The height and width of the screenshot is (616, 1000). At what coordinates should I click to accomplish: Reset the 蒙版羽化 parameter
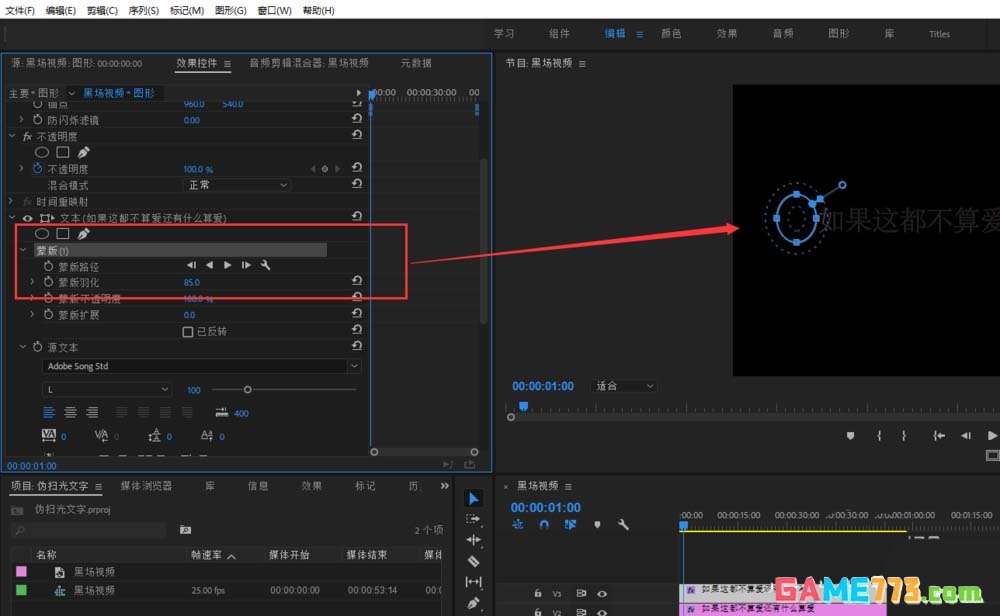[x=357, y=281]
